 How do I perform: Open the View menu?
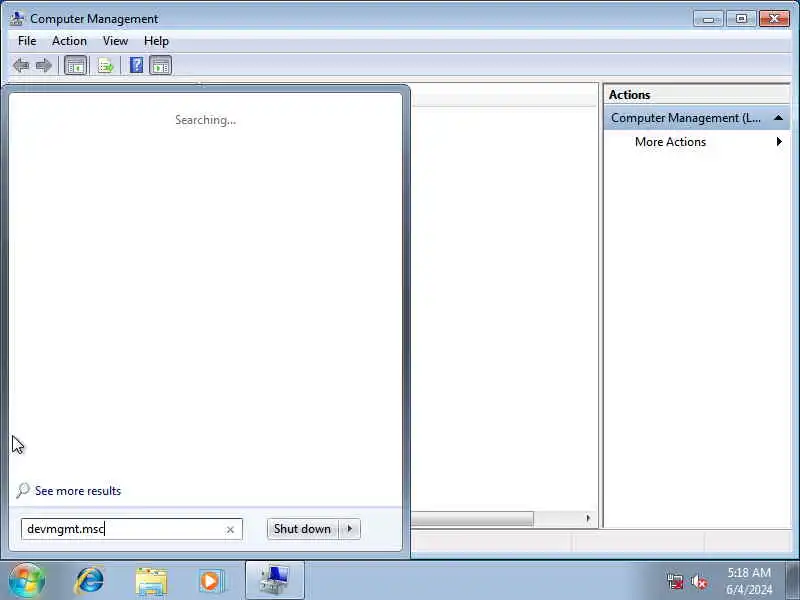coord(115,41)
